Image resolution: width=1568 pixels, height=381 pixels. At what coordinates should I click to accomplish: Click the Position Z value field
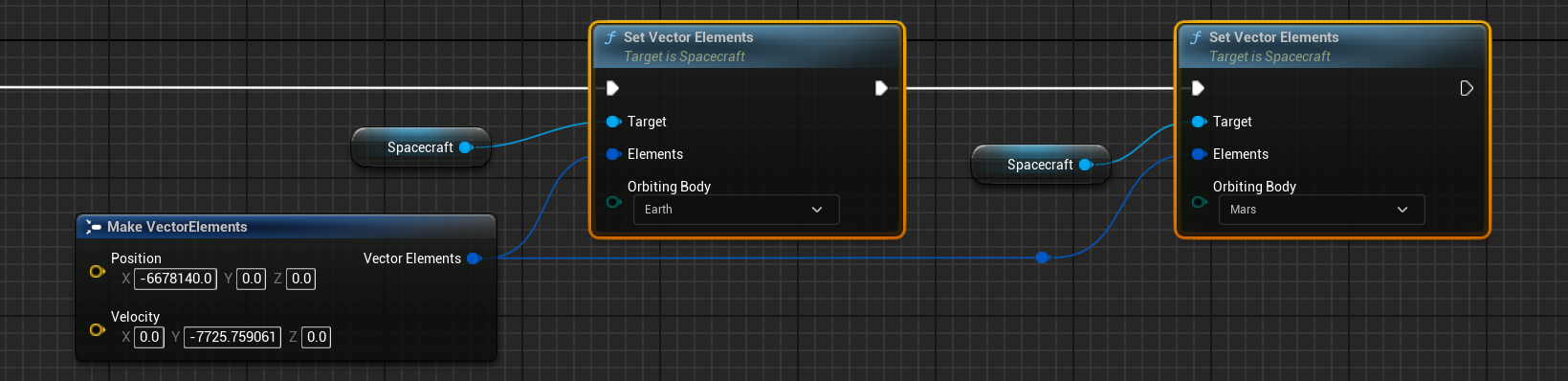(x=301, y=279)
